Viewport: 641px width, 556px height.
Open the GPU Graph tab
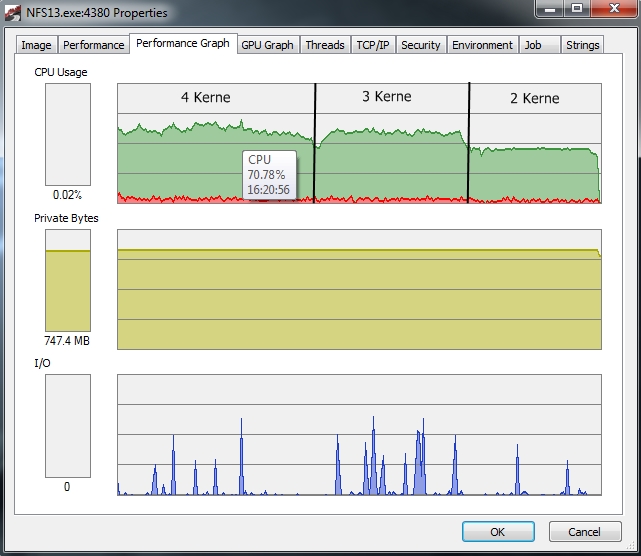(267, 45)
